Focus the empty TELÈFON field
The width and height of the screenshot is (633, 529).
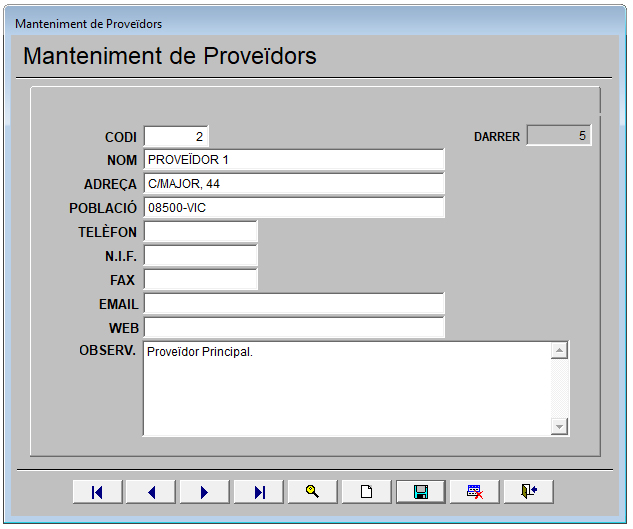[x=200, y=232]
